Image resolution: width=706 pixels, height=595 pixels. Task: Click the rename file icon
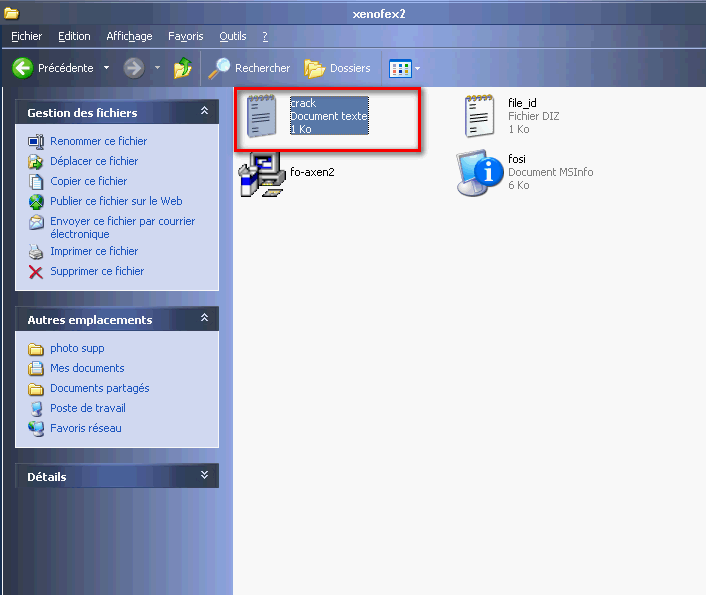point(36,141)
